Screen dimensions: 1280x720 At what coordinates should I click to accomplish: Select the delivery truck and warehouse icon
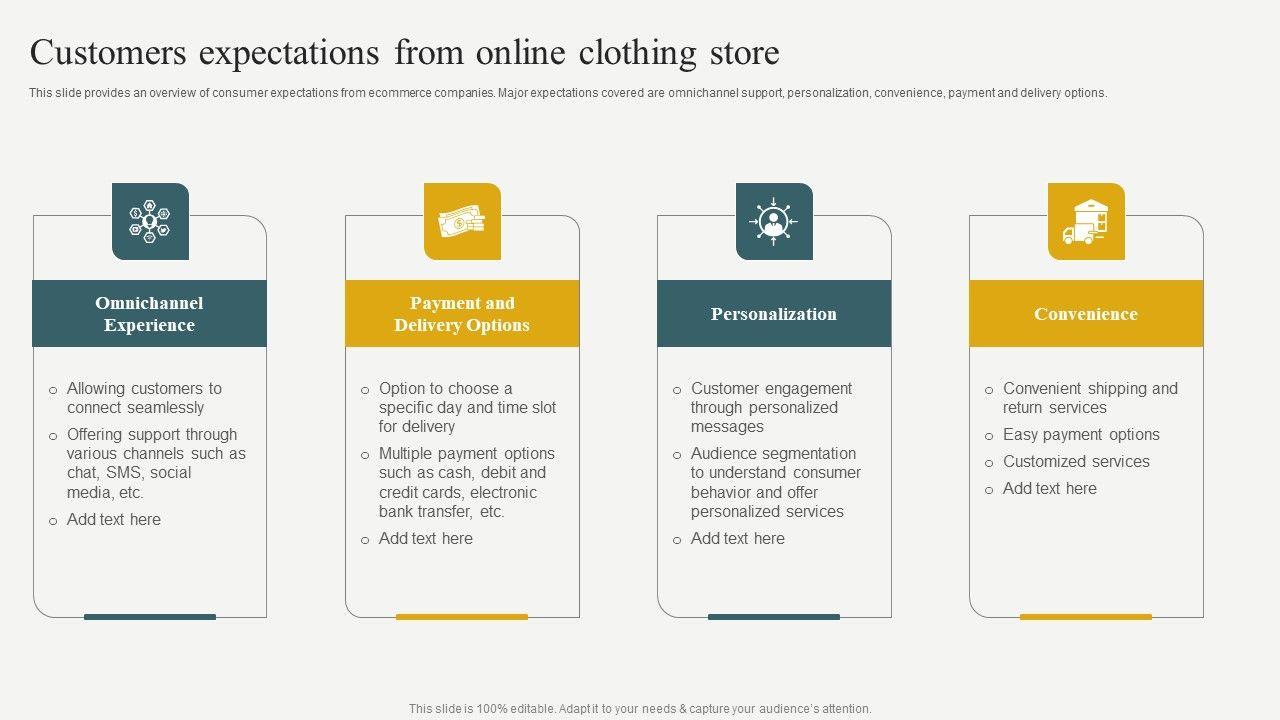(x=1086, y=221)
